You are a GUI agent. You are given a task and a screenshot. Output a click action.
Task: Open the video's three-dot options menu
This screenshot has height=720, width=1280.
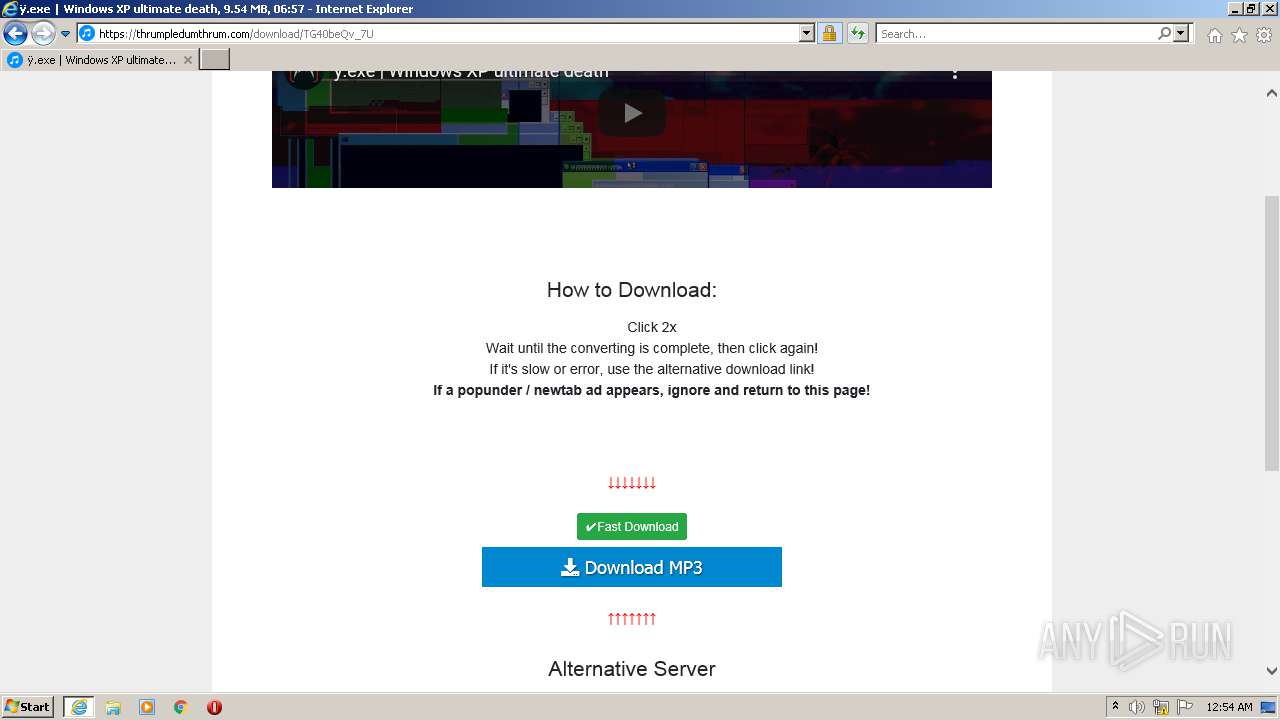955,73
